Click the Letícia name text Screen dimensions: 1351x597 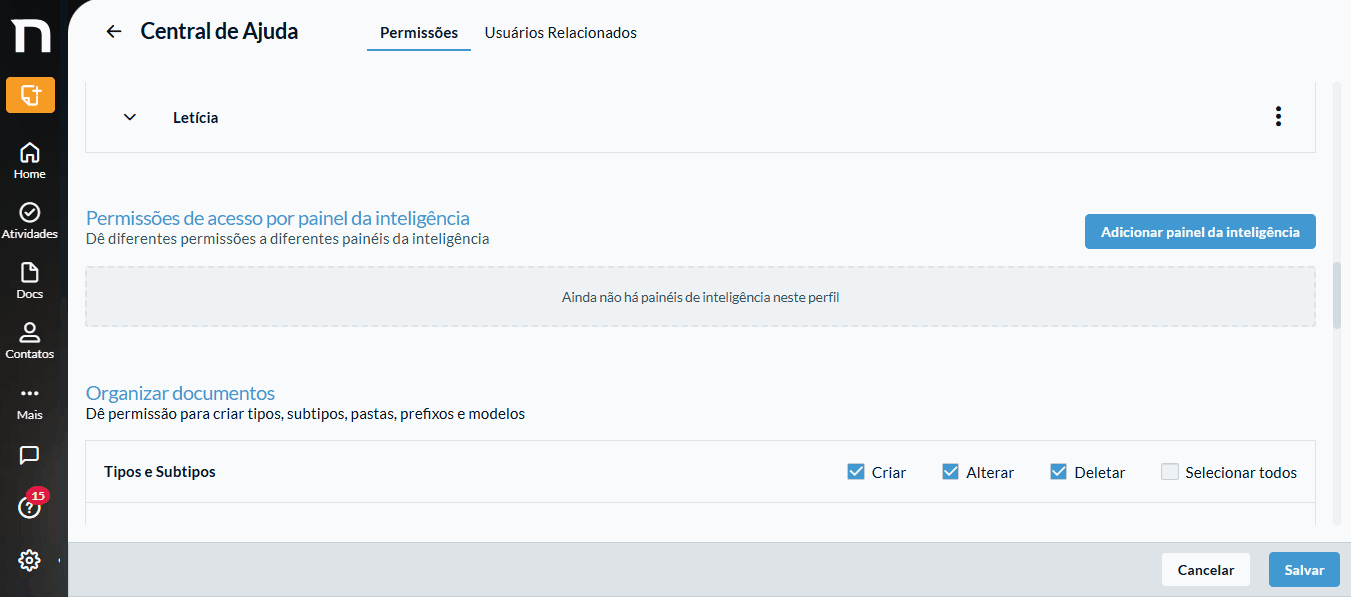[196, 117]
